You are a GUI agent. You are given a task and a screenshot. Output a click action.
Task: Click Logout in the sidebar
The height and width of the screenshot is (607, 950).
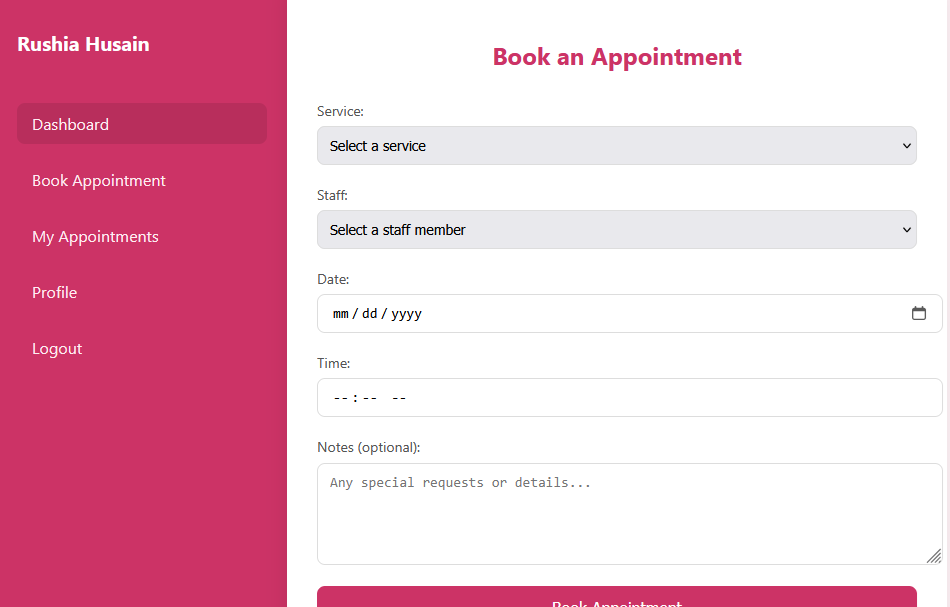point(57,348)
